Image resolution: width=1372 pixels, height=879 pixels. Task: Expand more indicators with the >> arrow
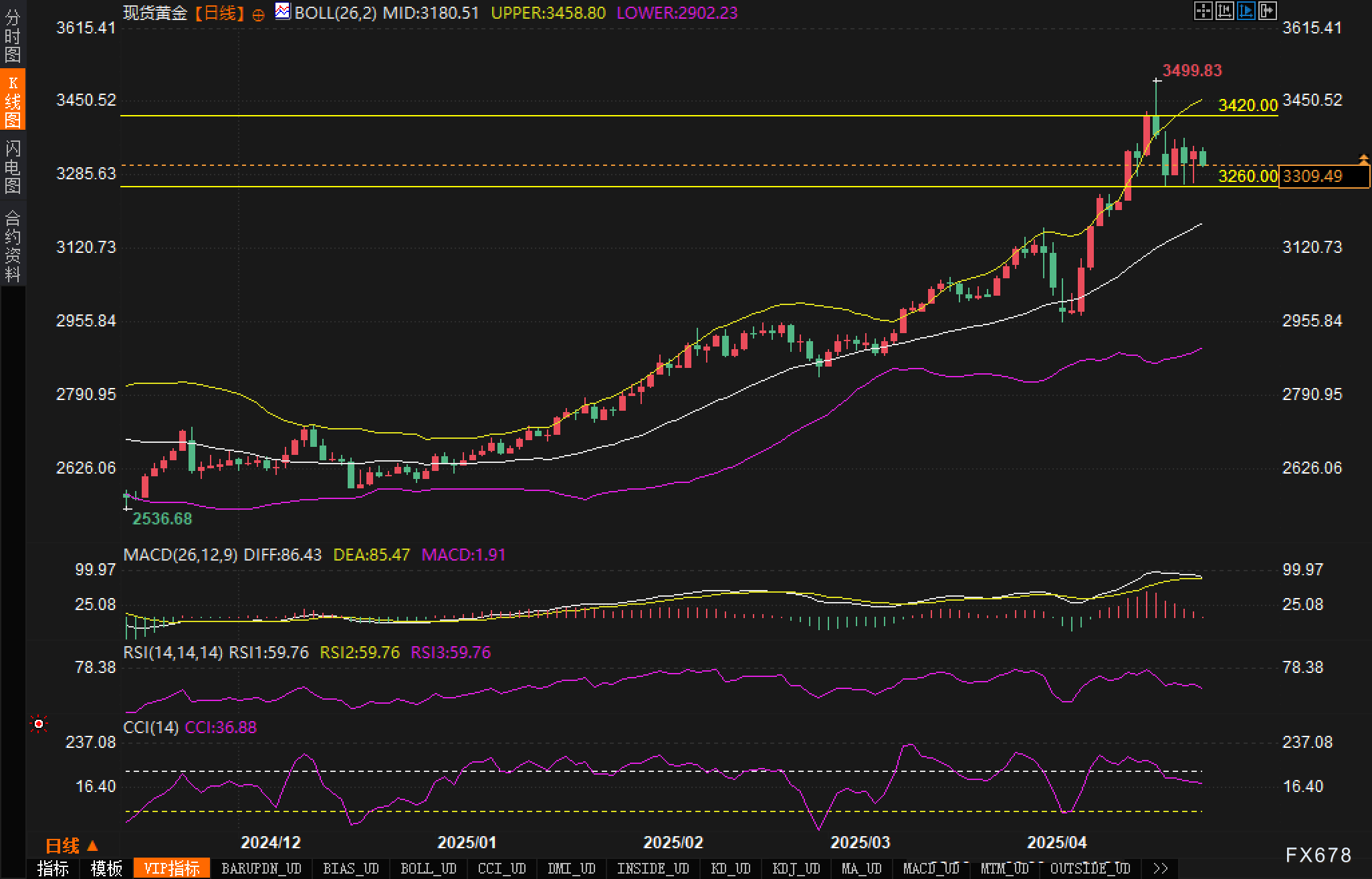[1161, 868]
